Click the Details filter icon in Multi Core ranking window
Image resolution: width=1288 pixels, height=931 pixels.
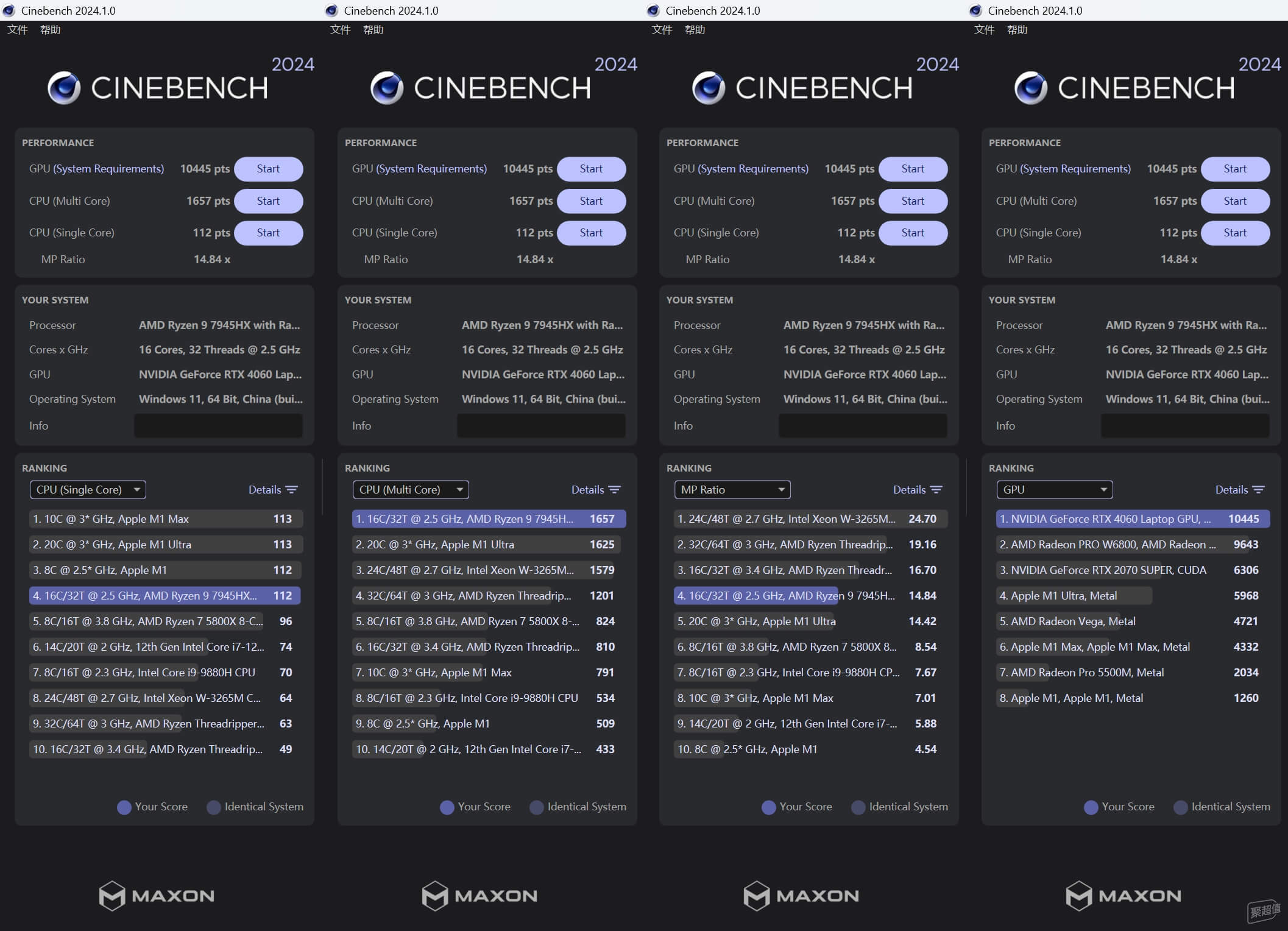tap(615, 490)
